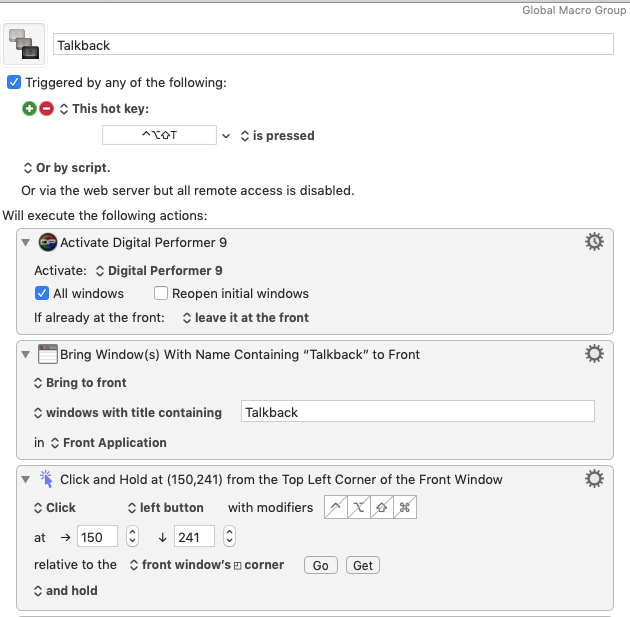
Task: Toggle the Command modifier for the click
Action: click(405, 507)
